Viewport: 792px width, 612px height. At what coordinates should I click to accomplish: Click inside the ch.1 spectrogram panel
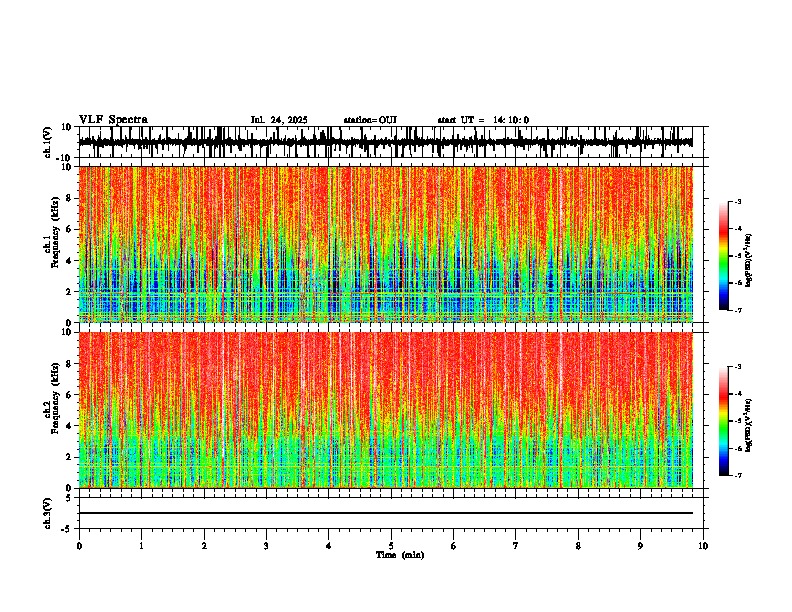(x=386, y=244)
